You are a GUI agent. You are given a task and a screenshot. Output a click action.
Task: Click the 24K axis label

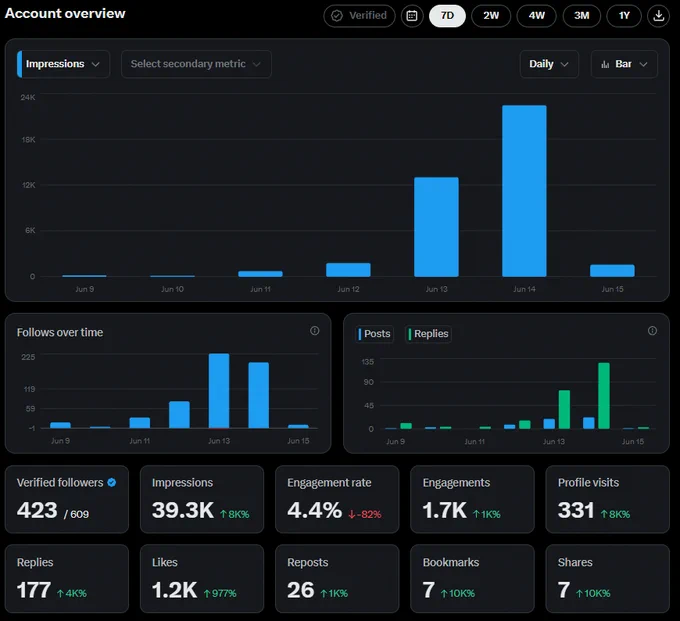point(28,97)
